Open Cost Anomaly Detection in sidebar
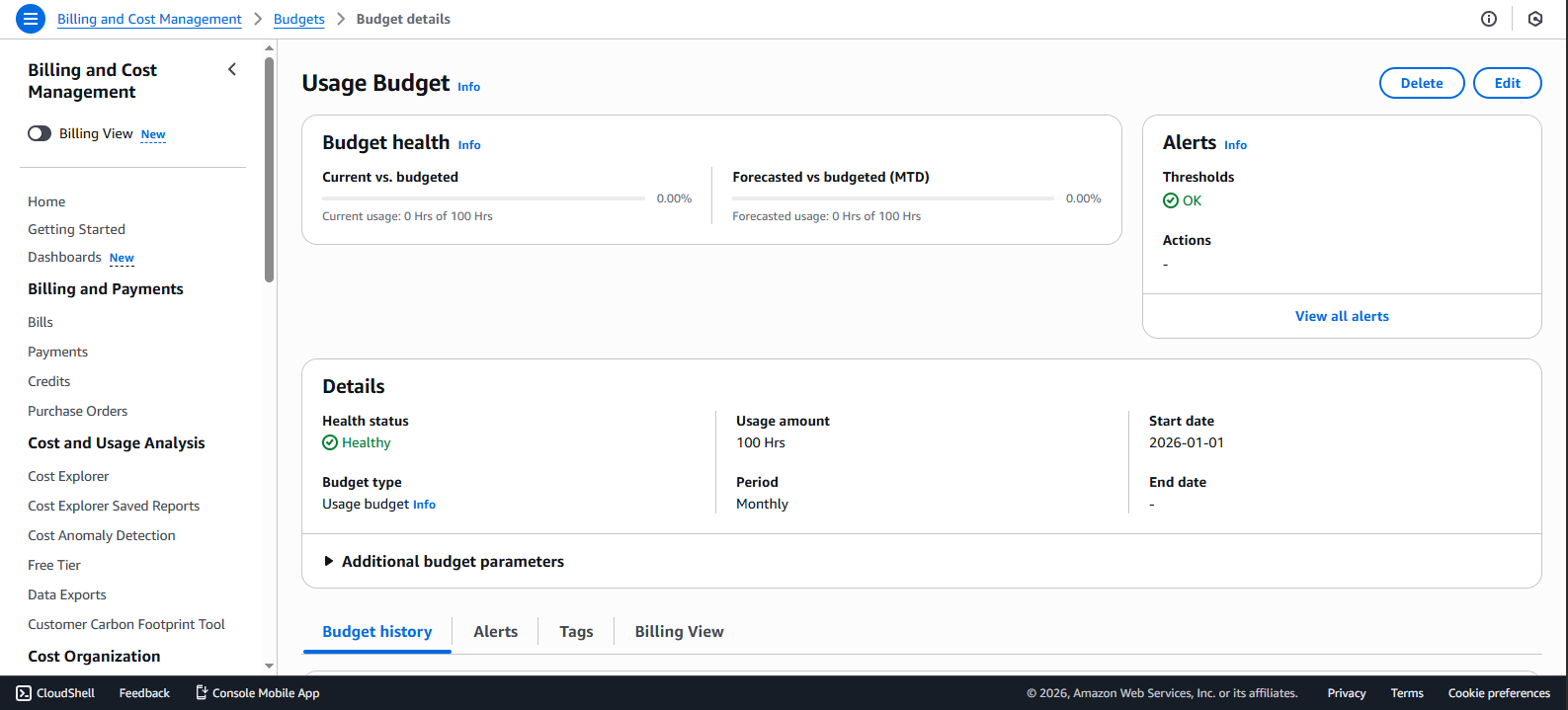 102,535
